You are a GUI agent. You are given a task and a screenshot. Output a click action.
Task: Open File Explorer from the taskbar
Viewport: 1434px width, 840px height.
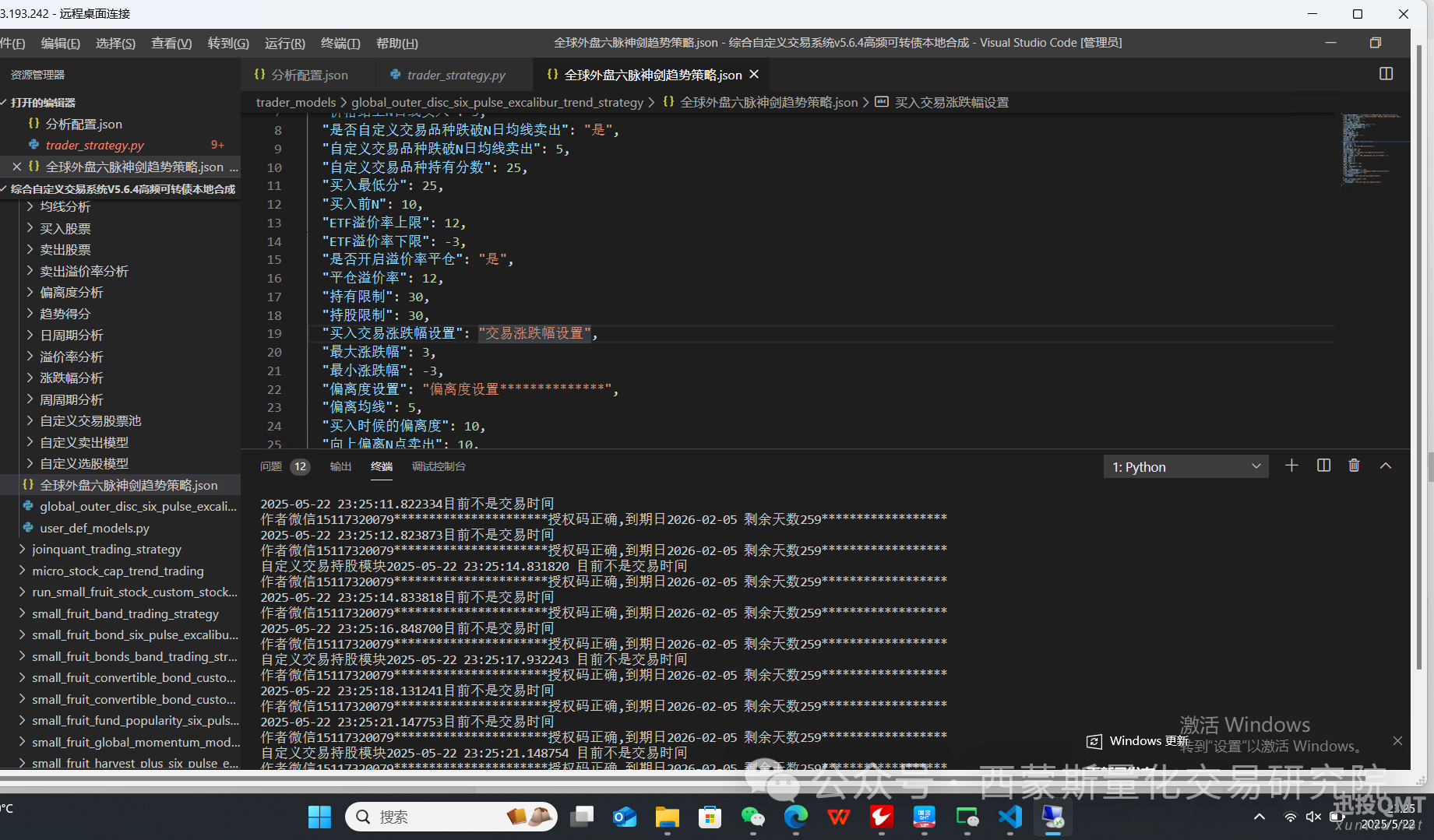[667, 817]
